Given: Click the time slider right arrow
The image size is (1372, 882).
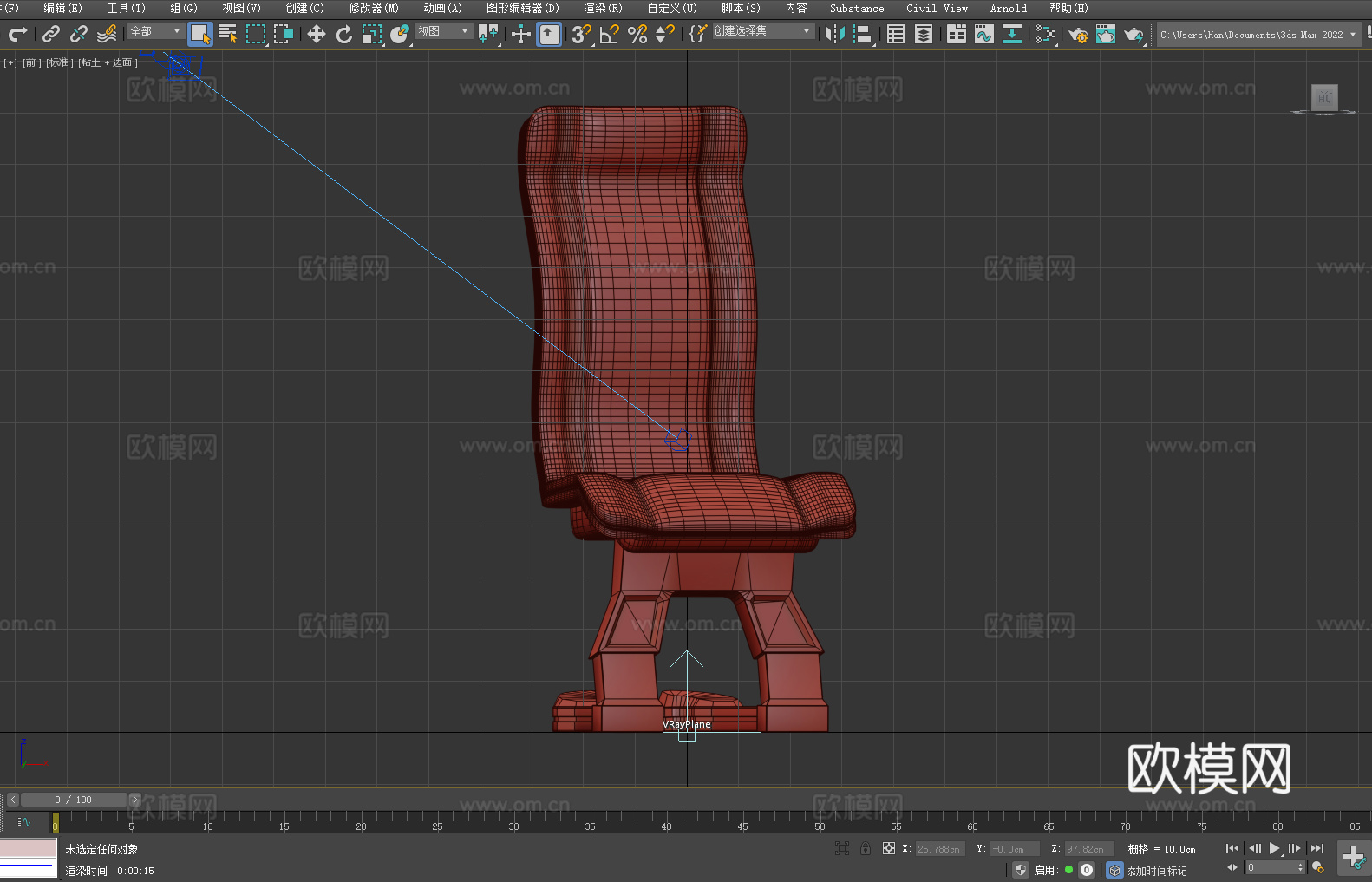Looking at the screenshot, I should (134, 800).
